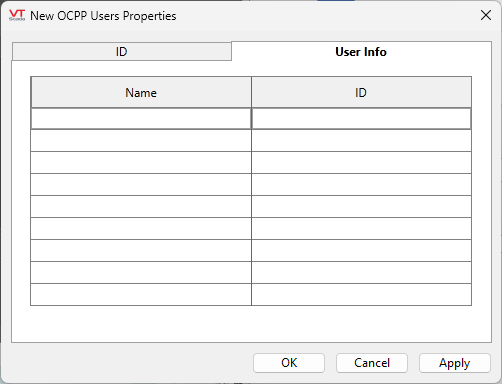Cancel the properties dialog
The image size is (502, 384).
[372, 363]
